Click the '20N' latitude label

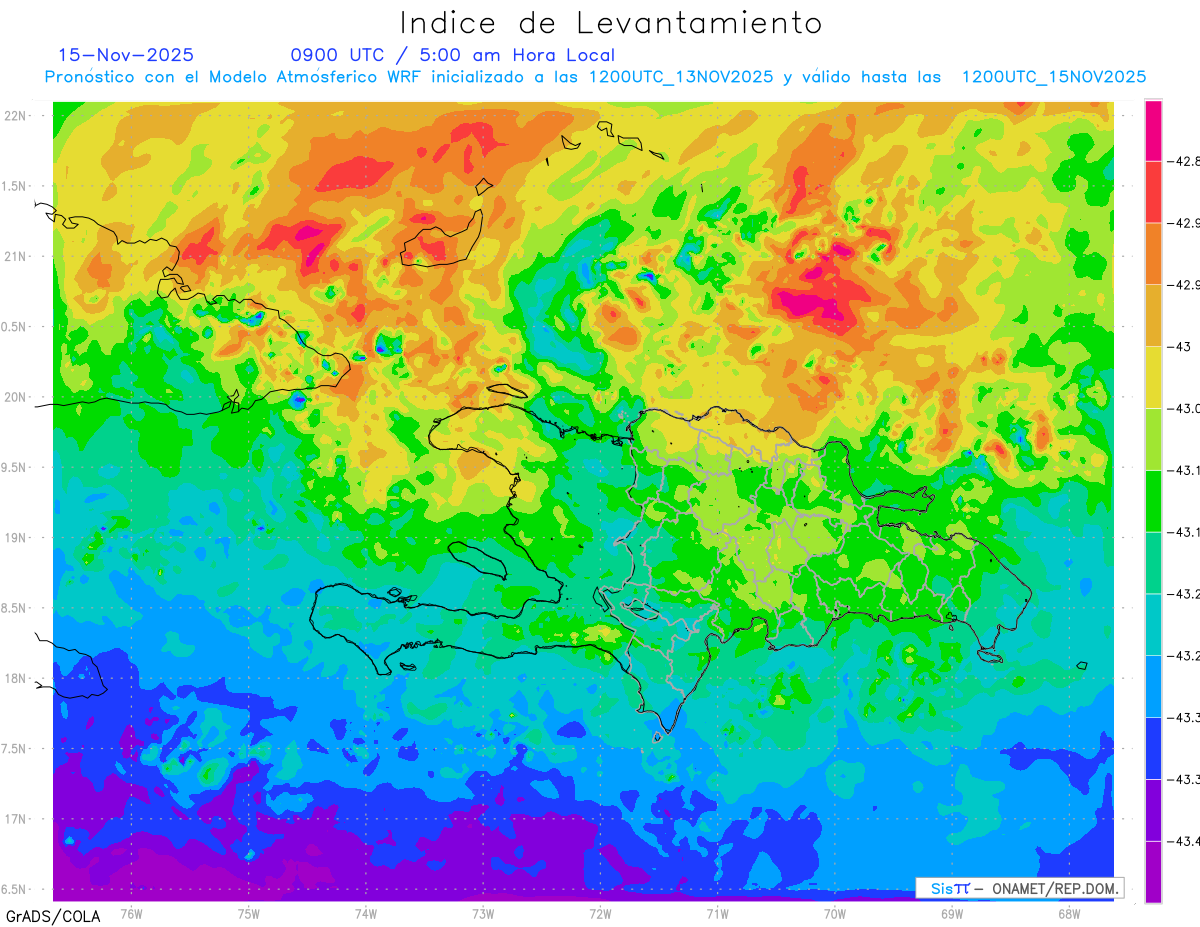coord(17,397)
